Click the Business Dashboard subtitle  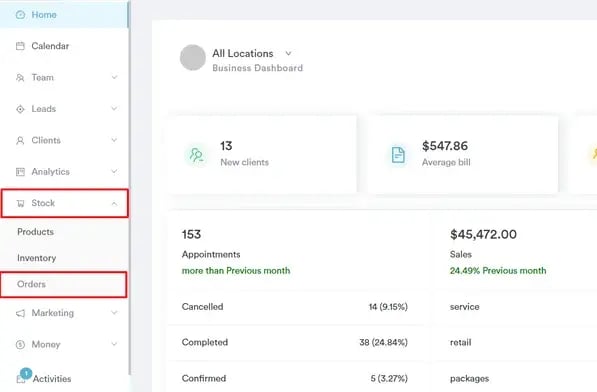click(258, 68)
